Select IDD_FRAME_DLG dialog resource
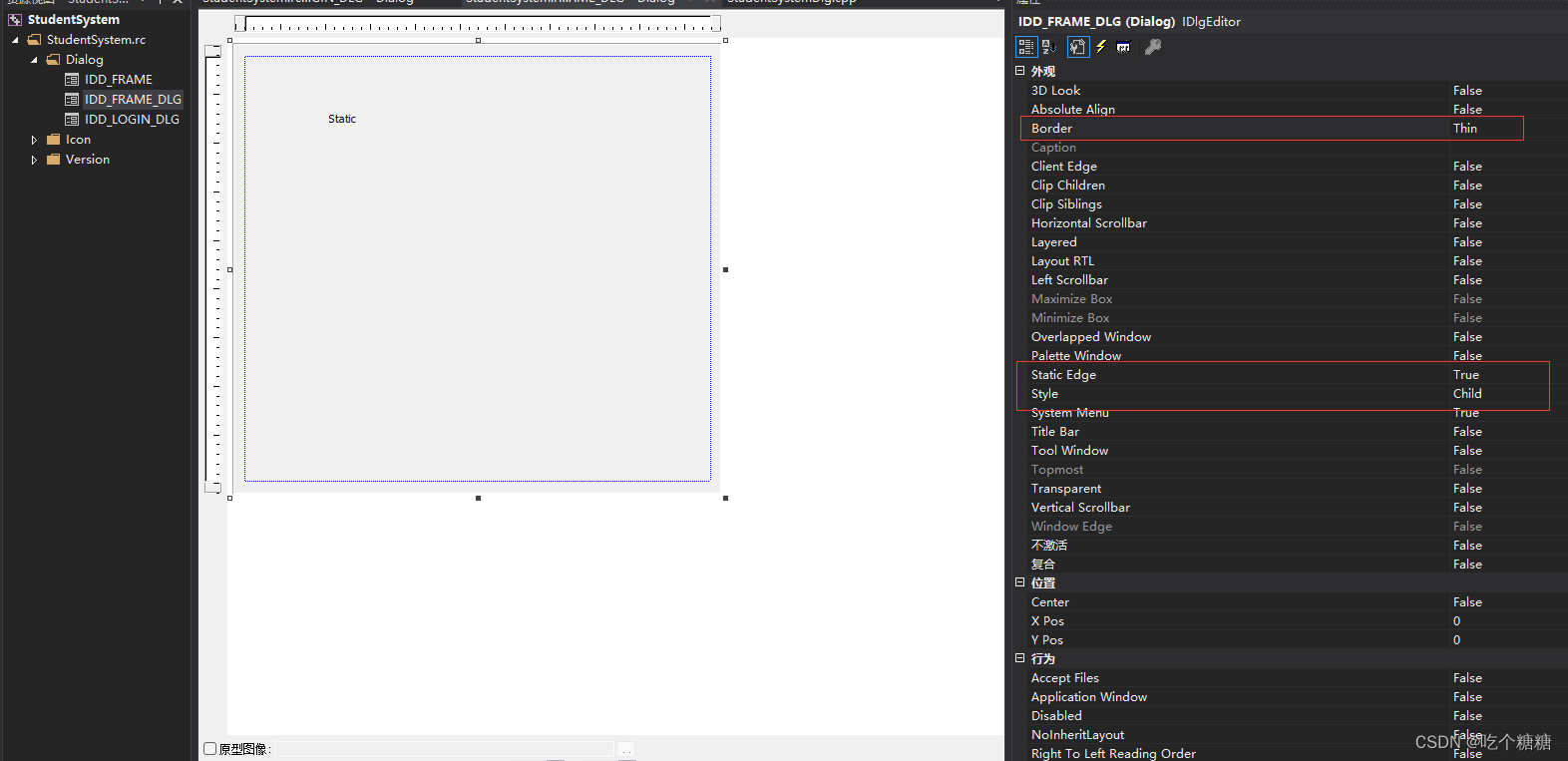This screenshot has width=1568, height=761. tap(133, 100)
